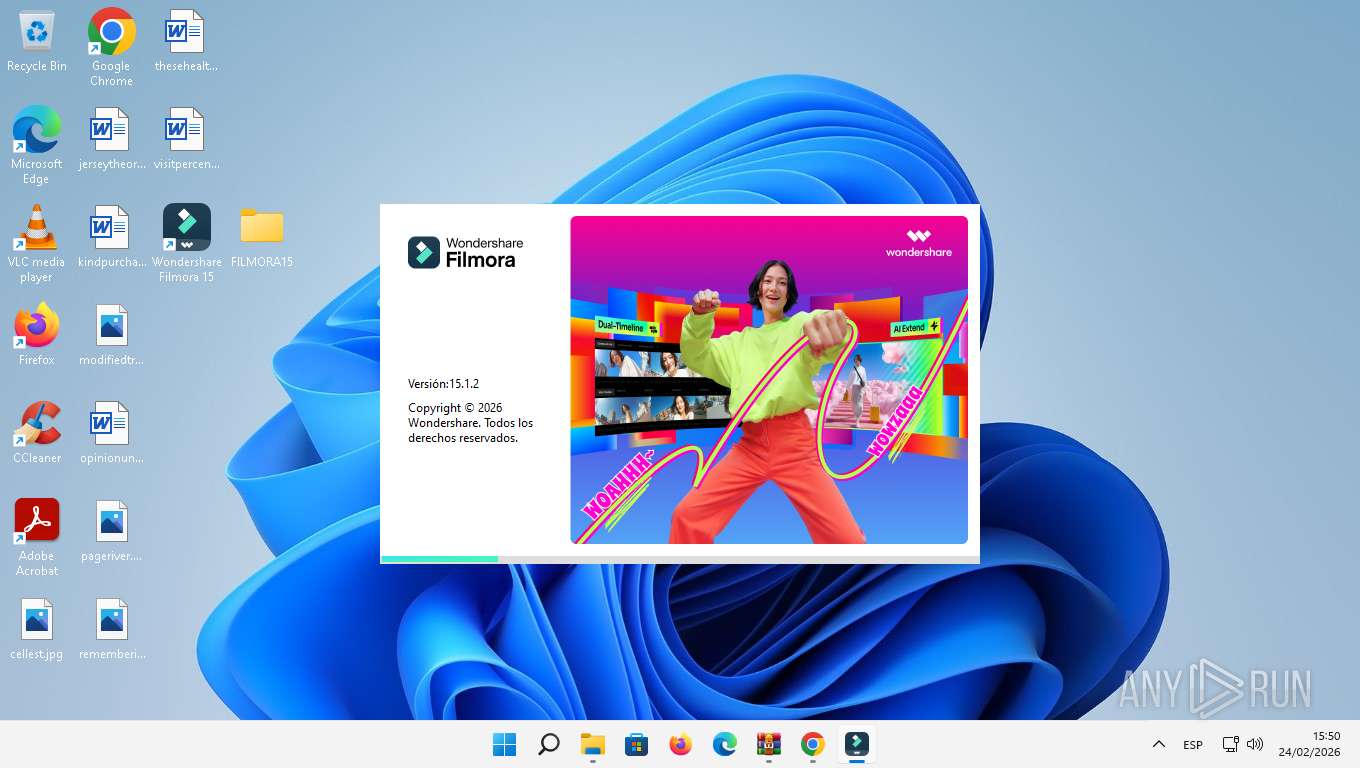This screenshot has height=768, width=1360.
Task: Select the Wondershare Filmora 15 shortcut
Action: pyautogui.click(x=186, y=243)
